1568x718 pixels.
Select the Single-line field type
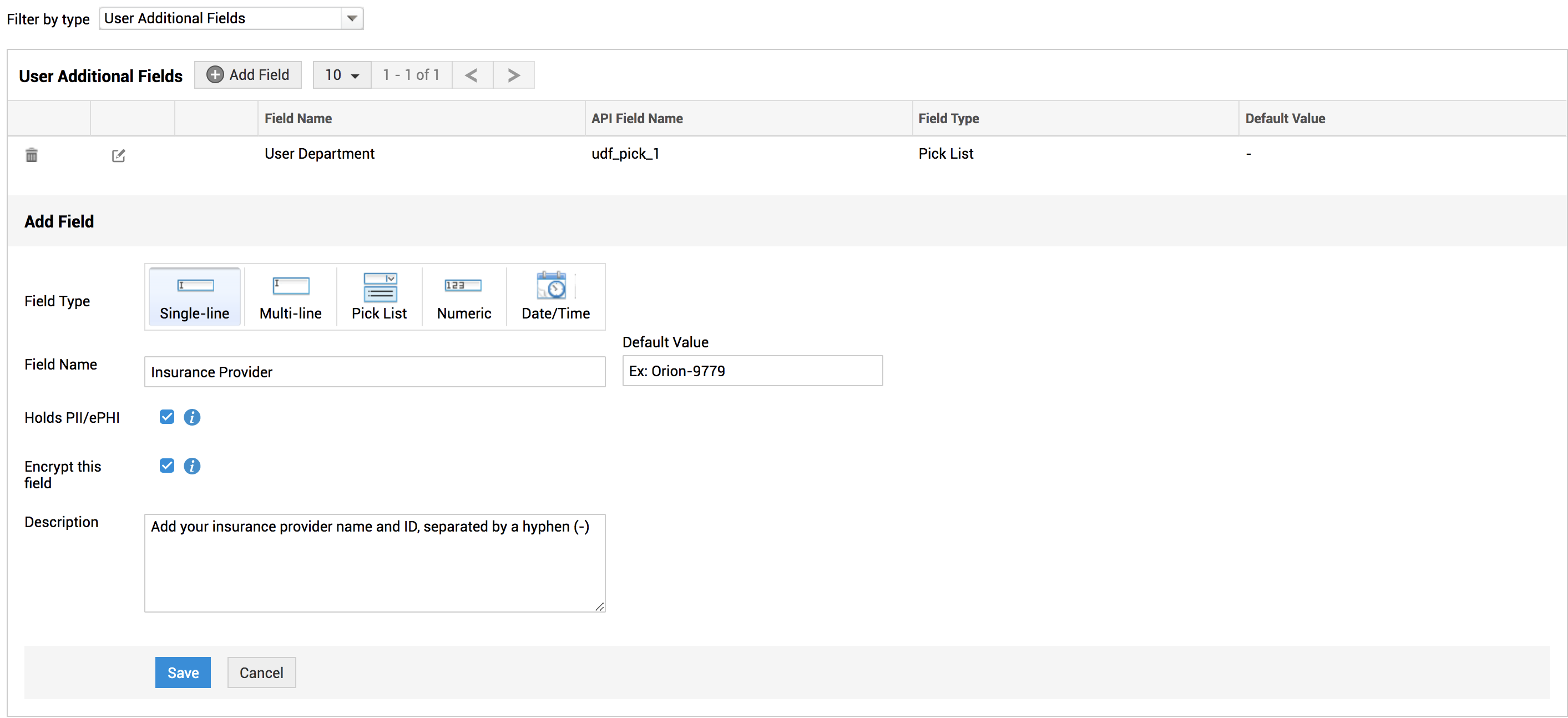(194, 297)
